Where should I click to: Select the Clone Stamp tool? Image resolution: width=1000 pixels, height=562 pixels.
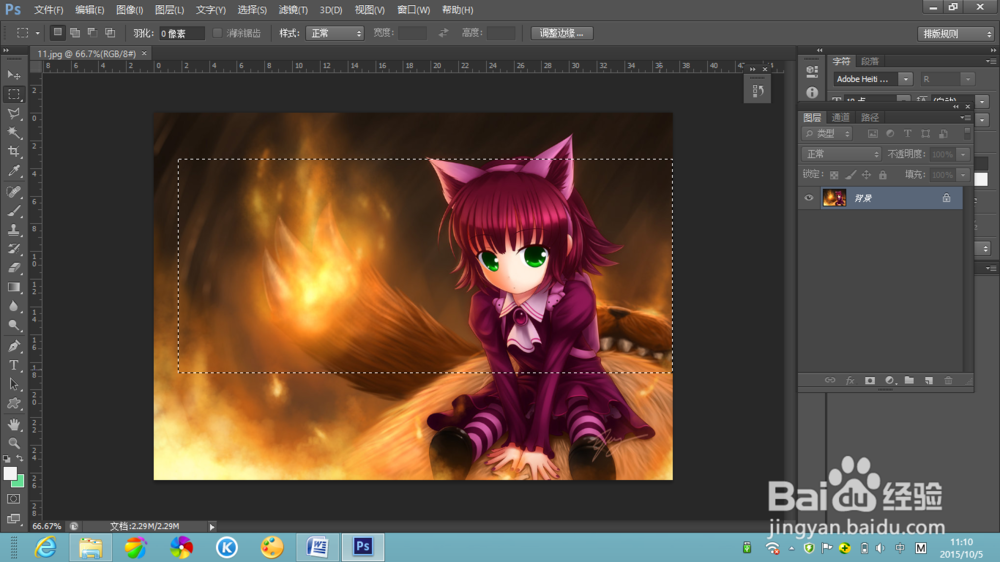click(x=13, y=230)
